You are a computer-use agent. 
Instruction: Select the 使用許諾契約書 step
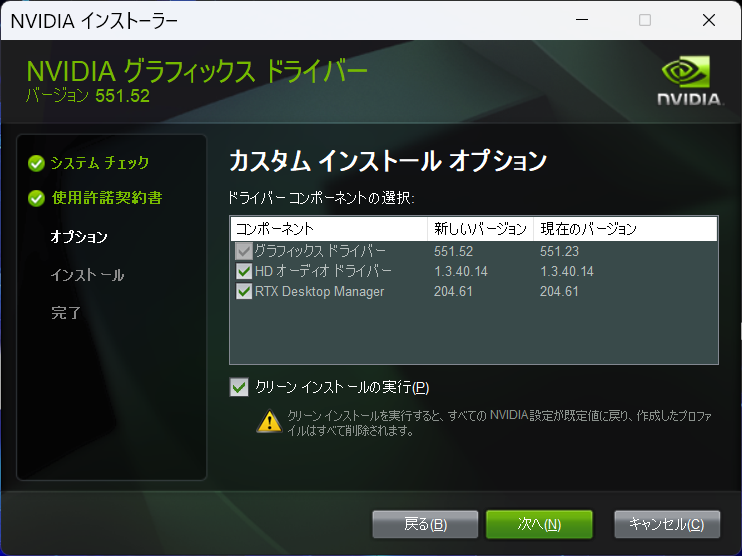[107, 198]
